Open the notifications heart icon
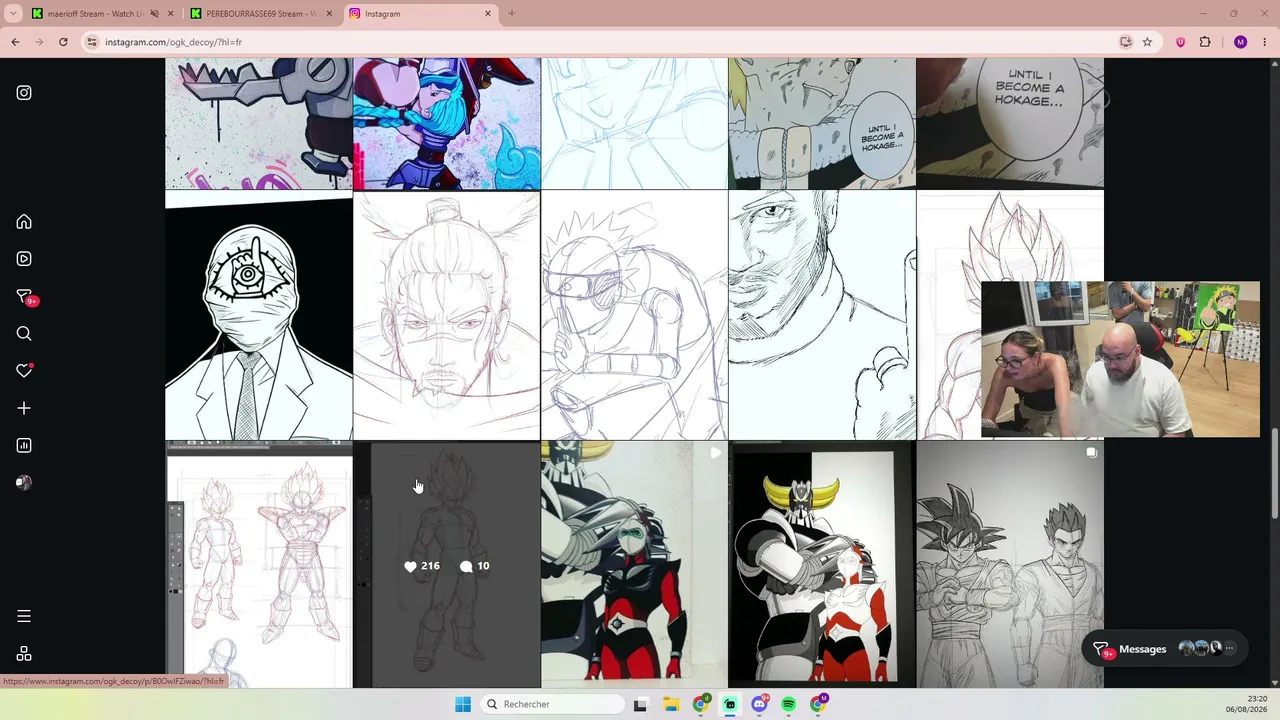The image size is (1280, 720). click(24, 371)
